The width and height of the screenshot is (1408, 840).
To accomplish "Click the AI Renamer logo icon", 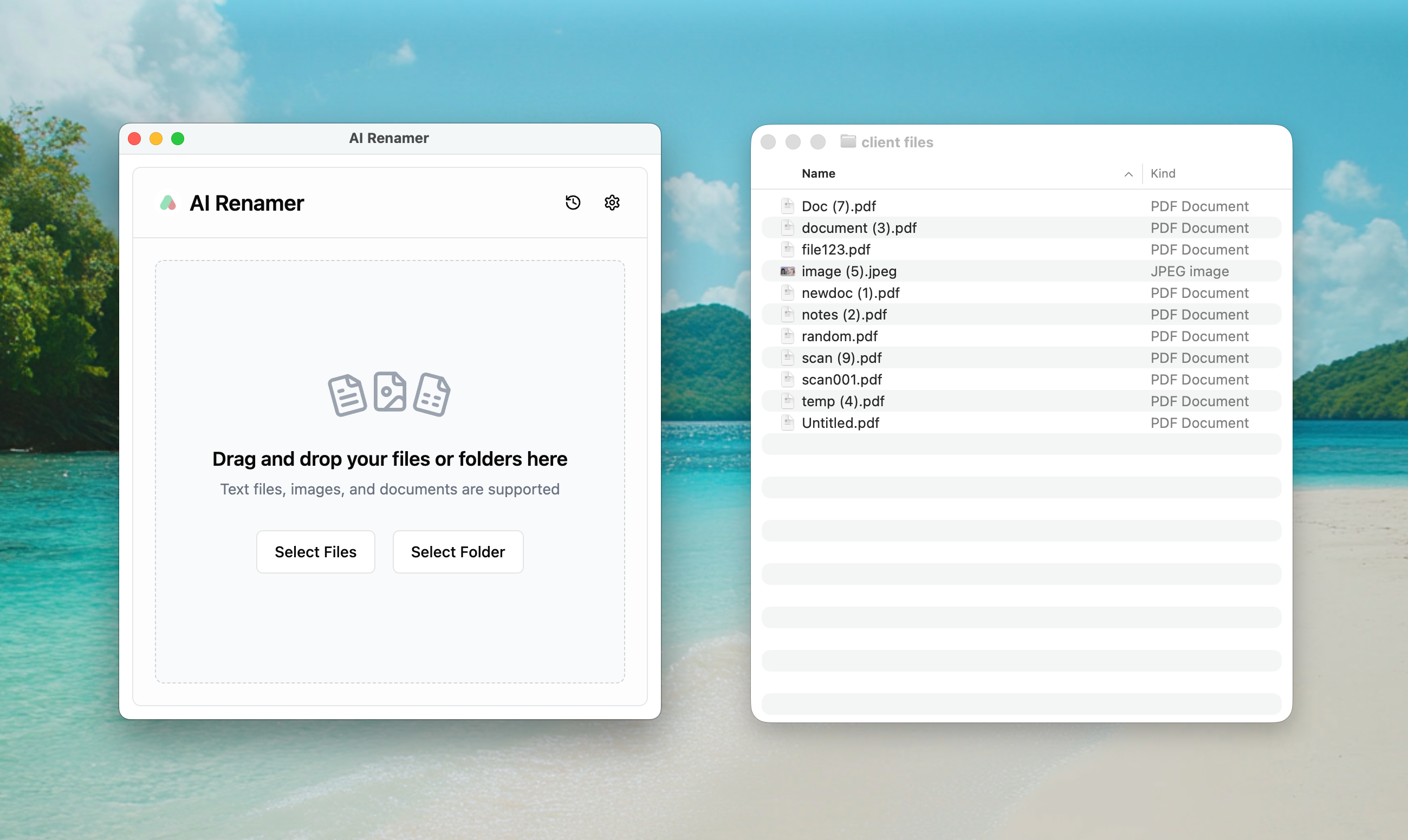I will pos(168,203).
